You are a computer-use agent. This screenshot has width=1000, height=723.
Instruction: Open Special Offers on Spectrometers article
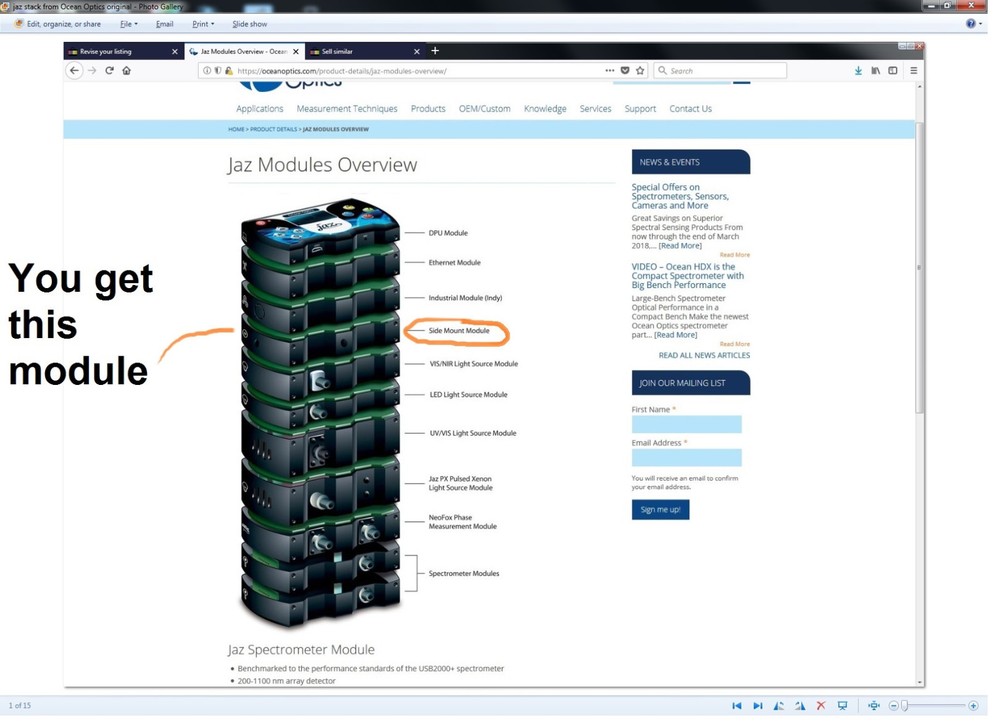click(680, 196)
